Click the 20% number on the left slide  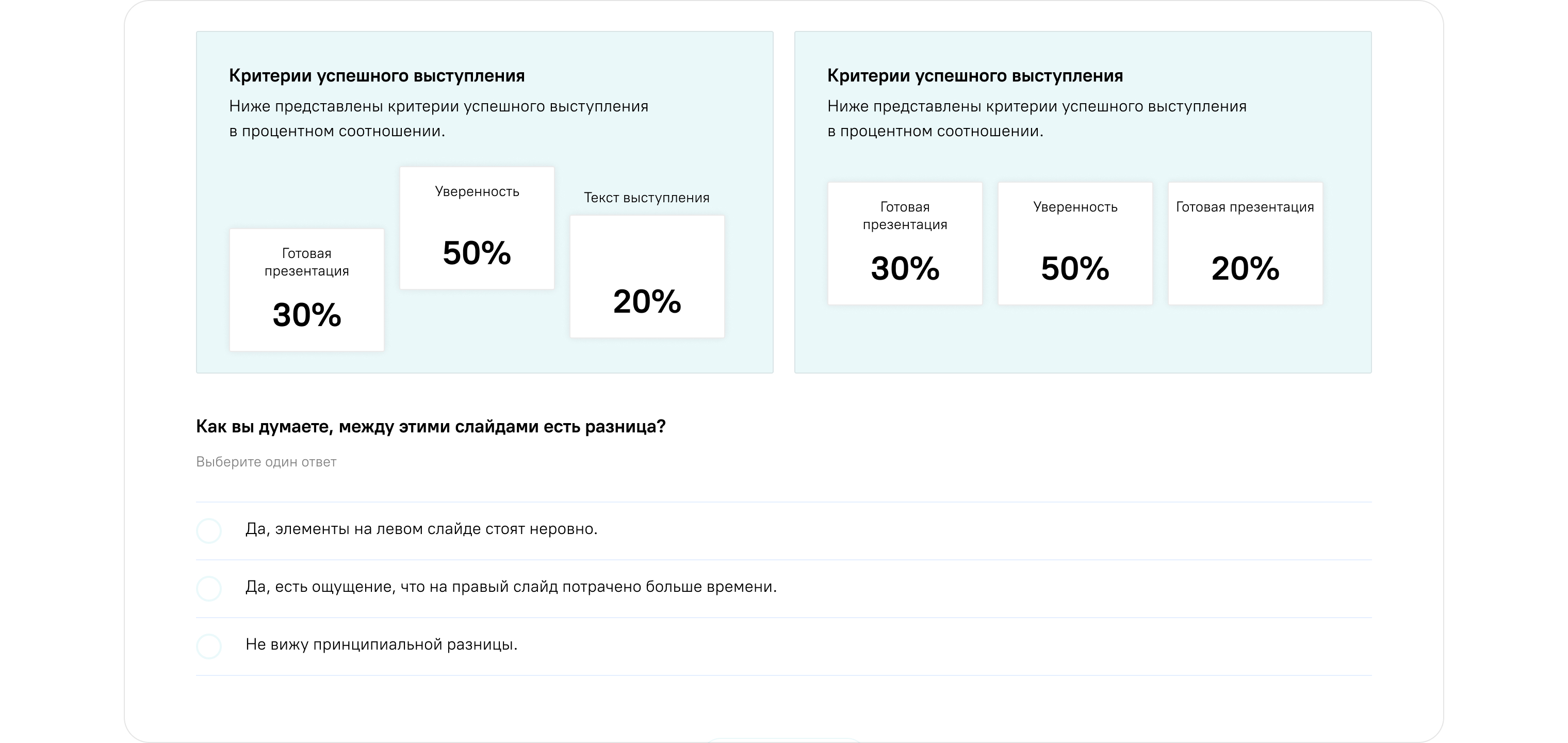tap(647, 301)
